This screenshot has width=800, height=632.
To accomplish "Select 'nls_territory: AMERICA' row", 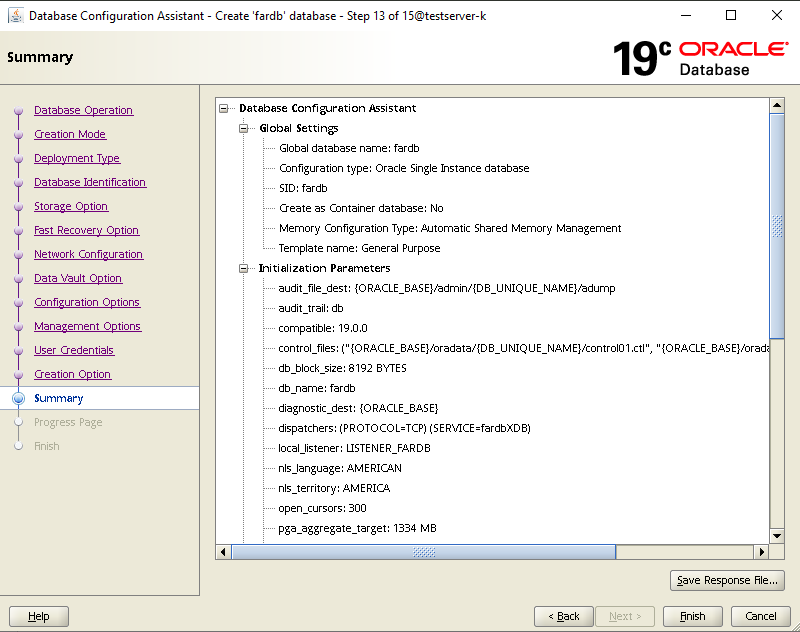I will tap(334, 488).
